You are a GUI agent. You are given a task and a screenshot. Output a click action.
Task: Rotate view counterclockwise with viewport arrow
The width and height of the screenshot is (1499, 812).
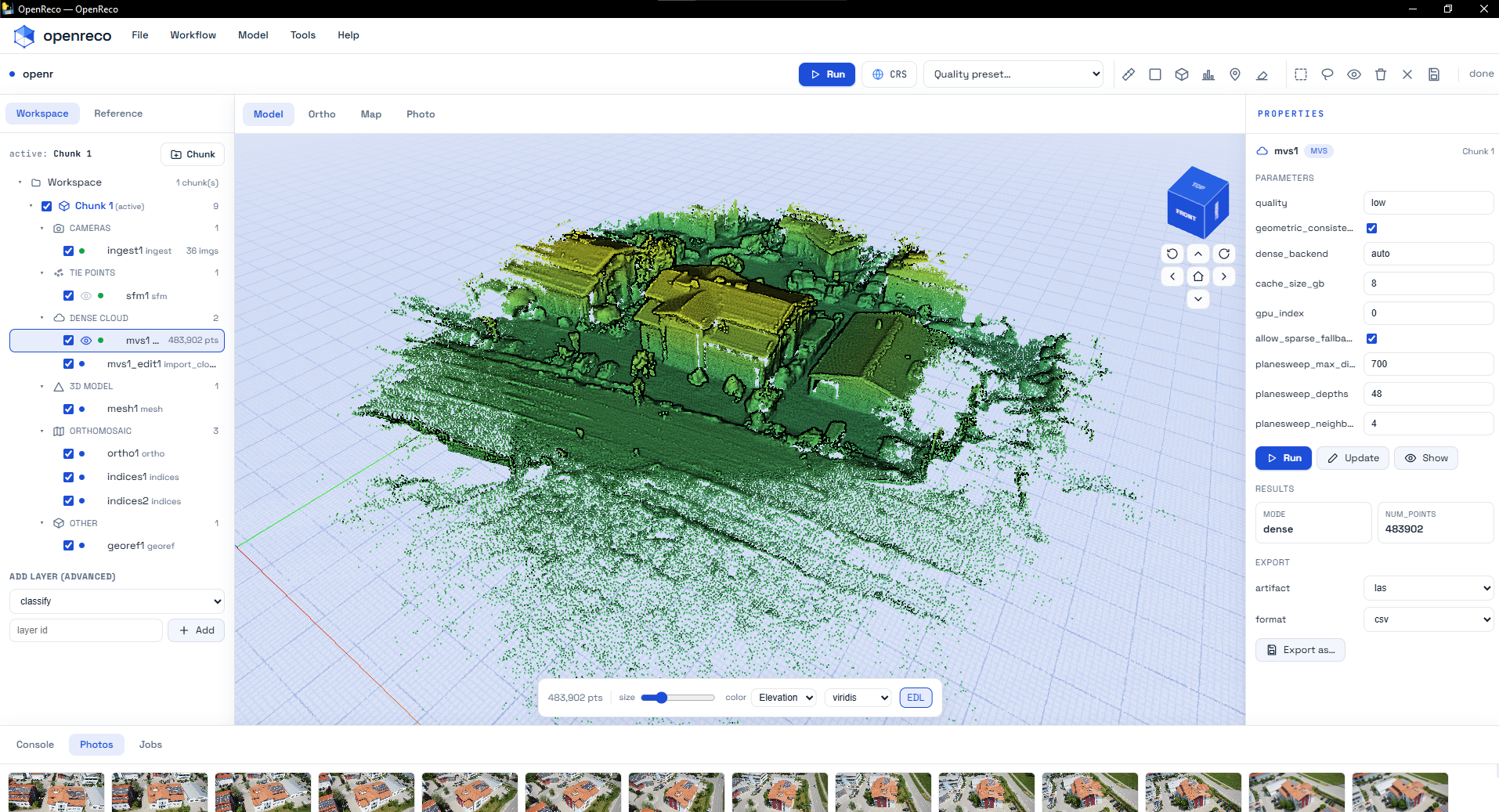[x=1172, y=254]
